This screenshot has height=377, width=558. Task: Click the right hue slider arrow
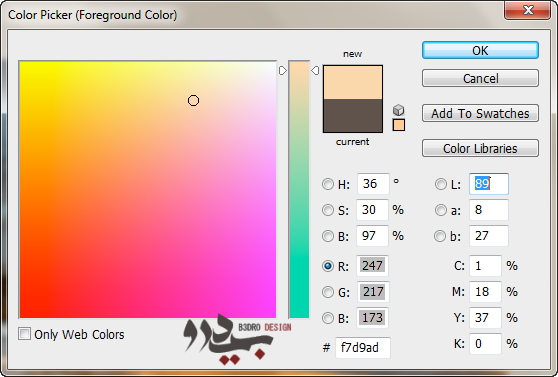click(x=315, y=70)
